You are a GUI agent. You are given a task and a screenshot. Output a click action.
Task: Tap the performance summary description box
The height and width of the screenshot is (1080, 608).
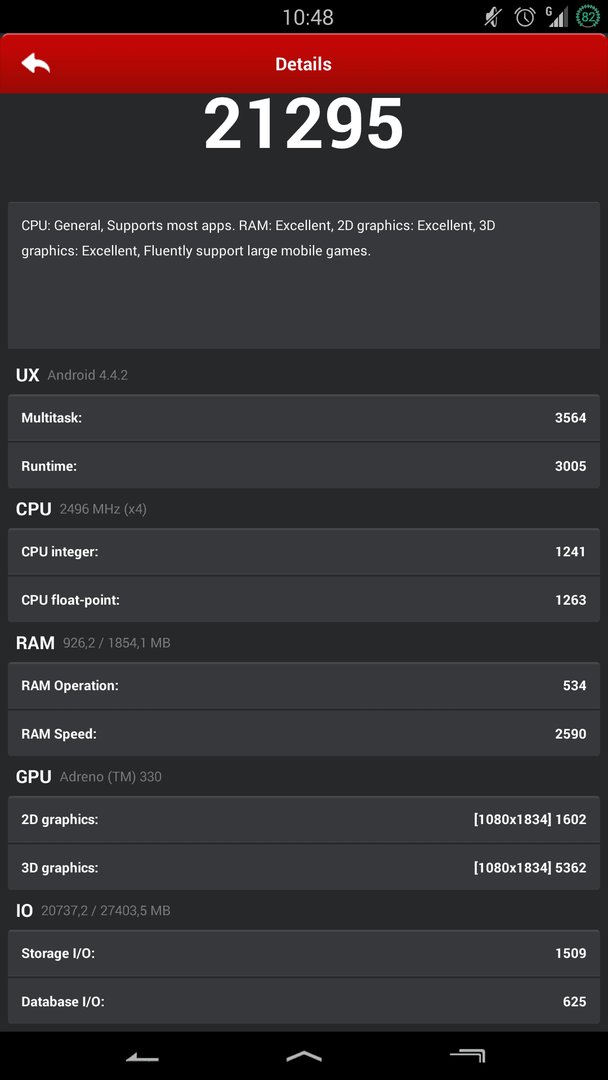click(304, 276)
